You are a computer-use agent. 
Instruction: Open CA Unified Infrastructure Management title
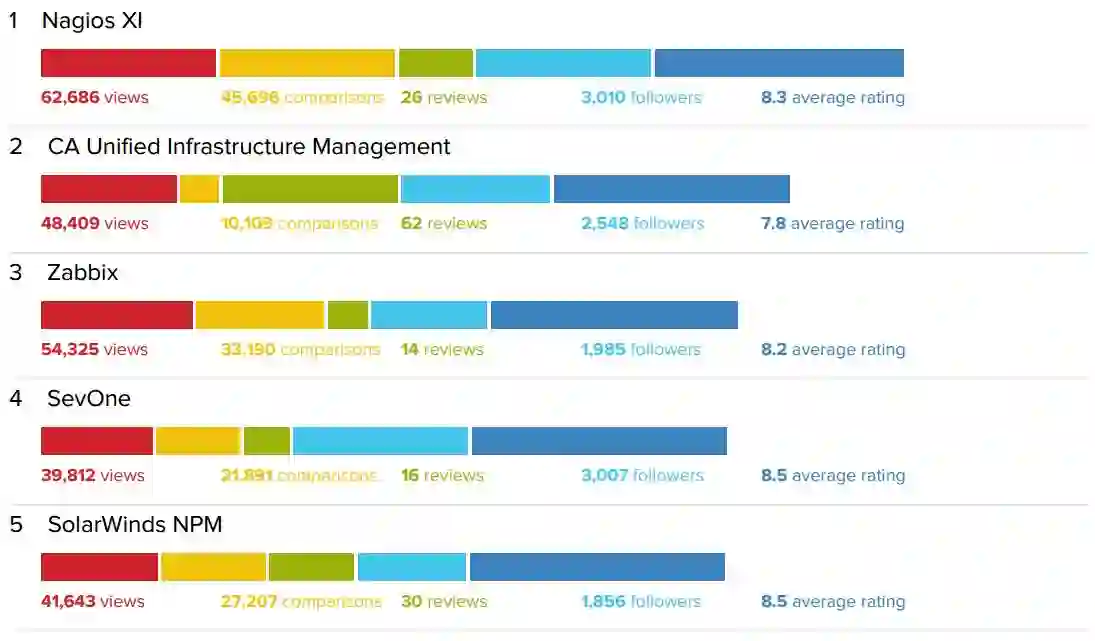(249, 147)
